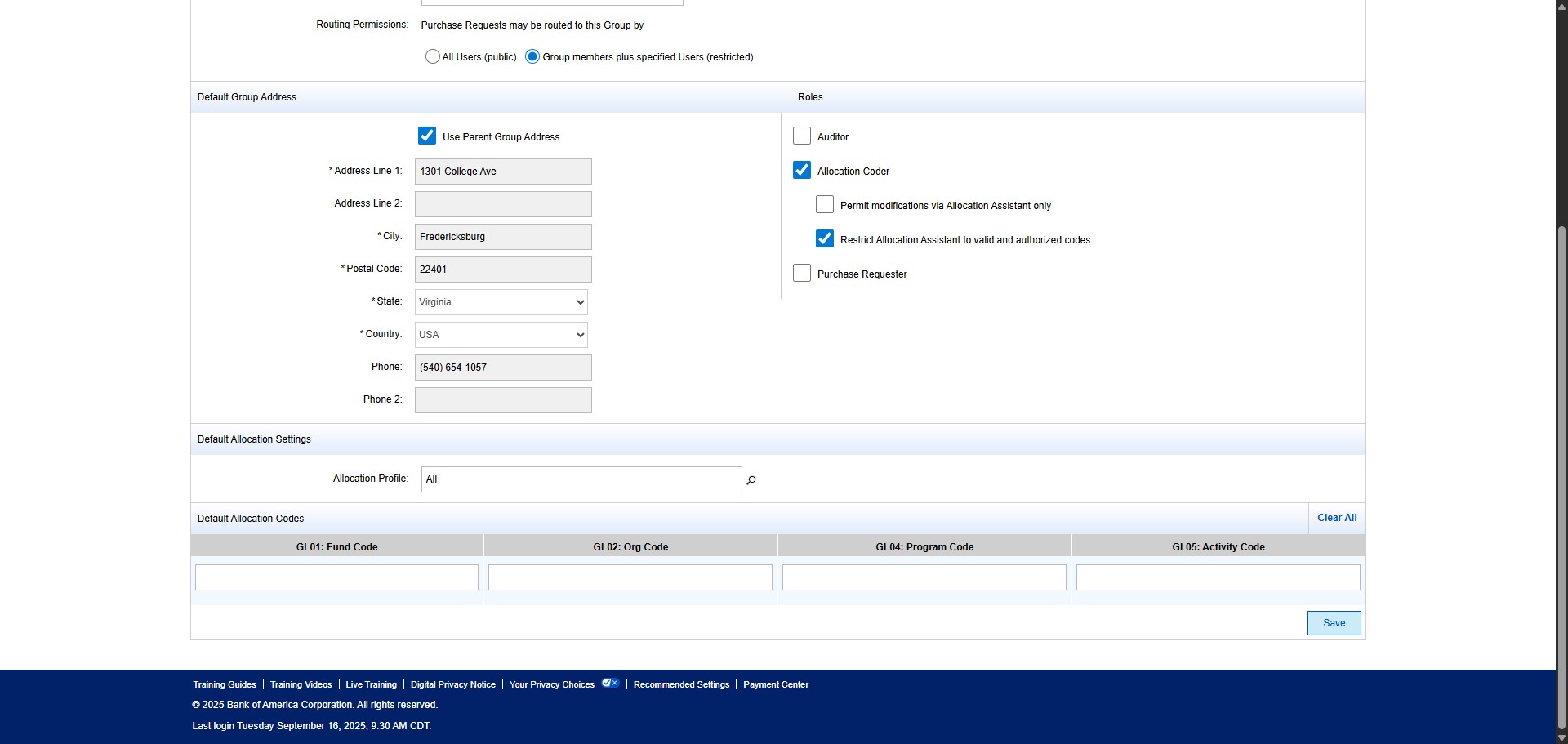This screenshot has height=744, width=1568.
Task: Enable the Purchase Requester role
Action: pyautogui.click(x=802, y=274)
